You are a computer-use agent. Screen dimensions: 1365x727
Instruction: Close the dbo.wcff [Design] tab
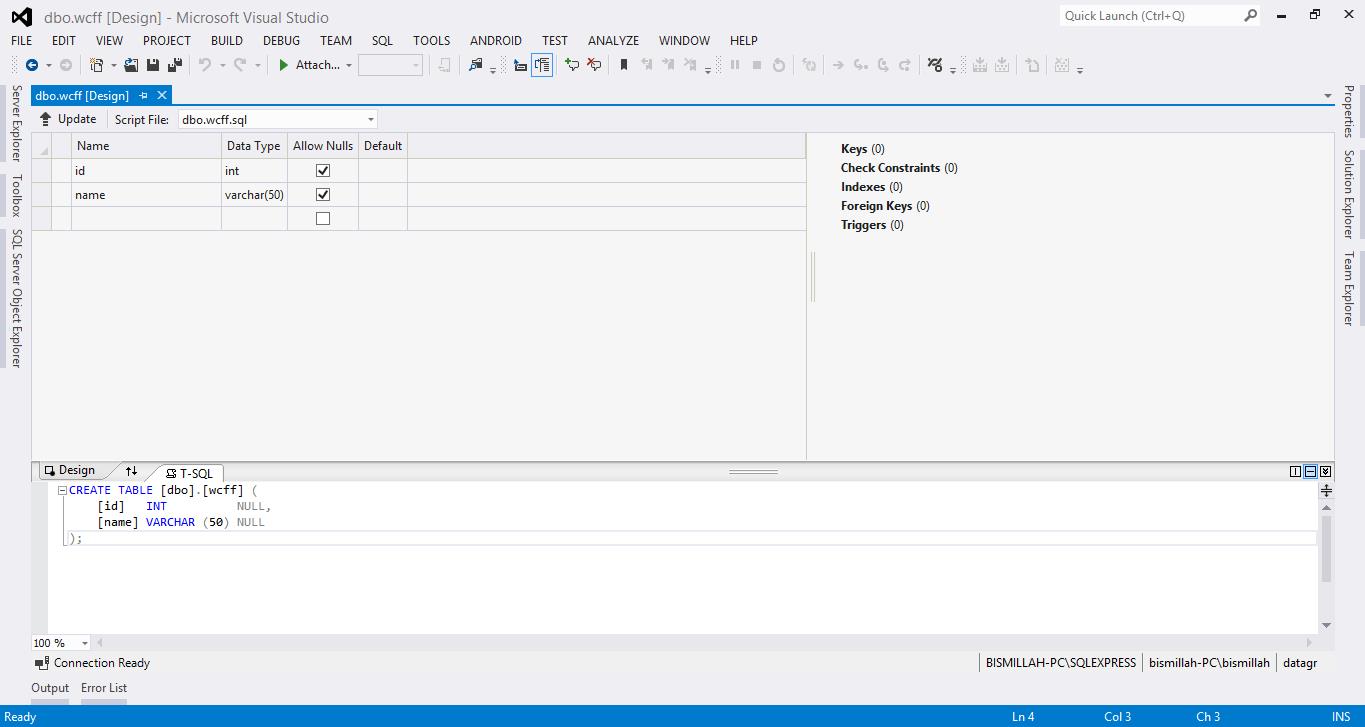click(x=161, y=95)
